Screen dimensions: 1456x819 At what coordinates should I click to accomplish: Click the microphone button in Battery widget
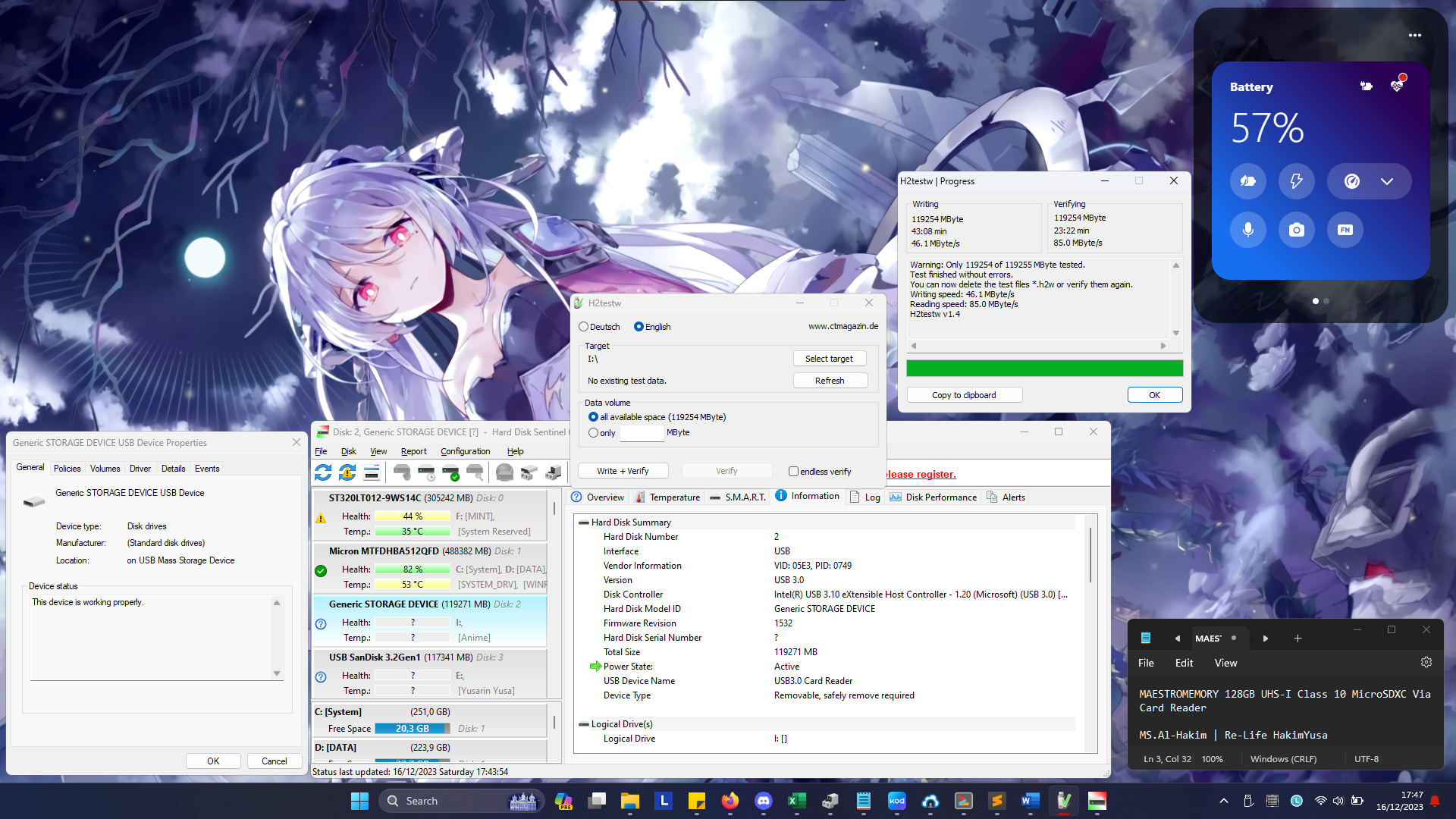pyautogui.click(x=1248, y=230)
